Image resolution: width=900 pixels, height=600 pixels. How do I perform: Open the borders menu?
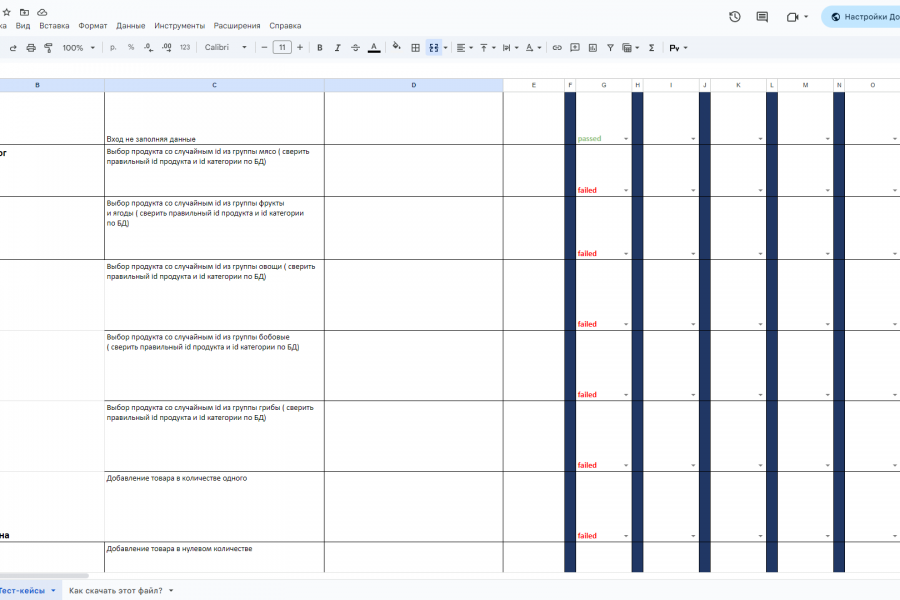(x=416, y=48)
